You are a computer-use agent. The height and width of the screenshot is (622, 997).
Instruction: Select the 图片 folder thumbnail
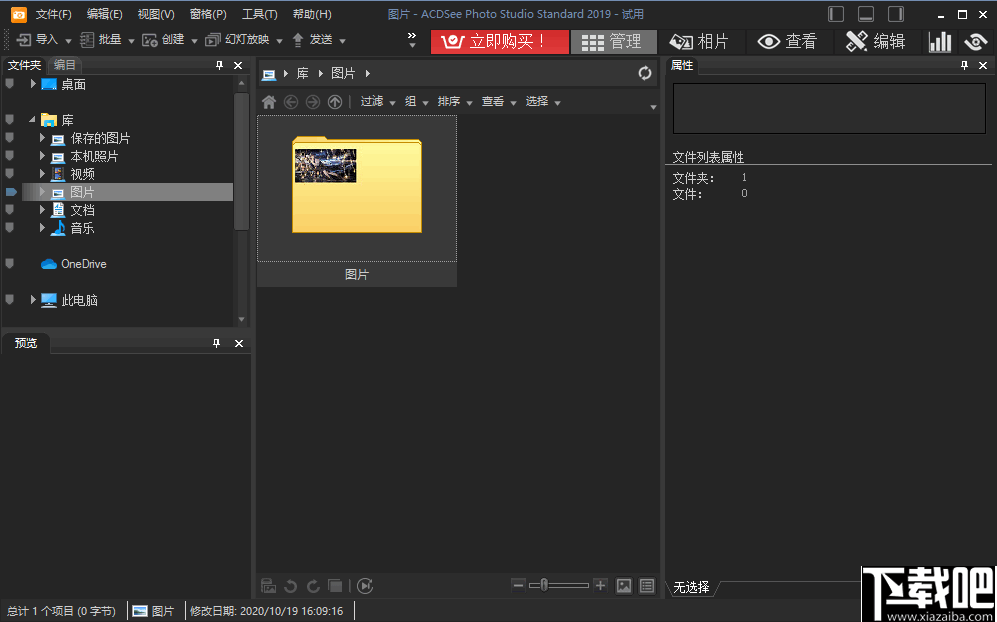pyautogui.click(x=356, y=186)
